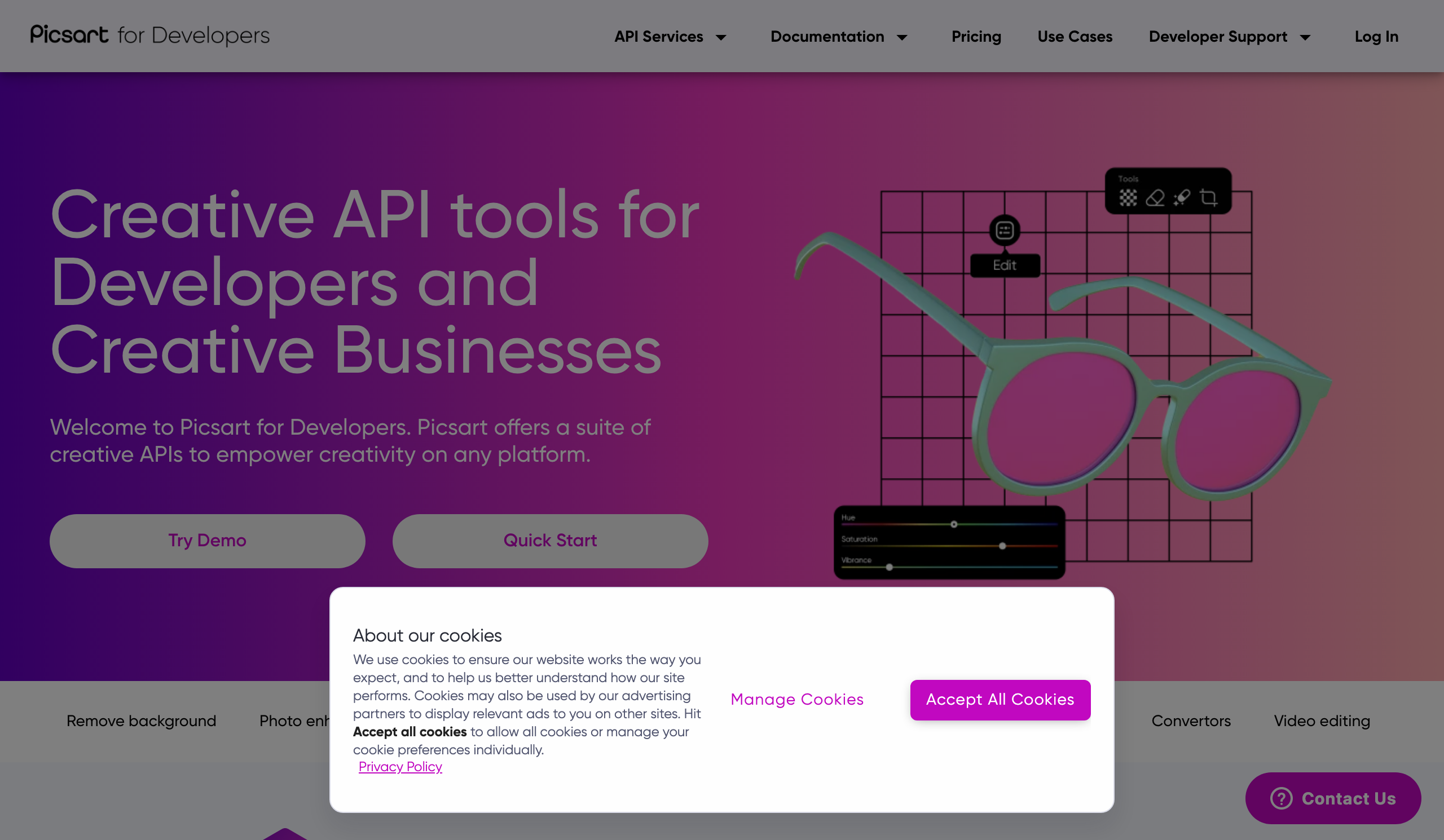
Task: Click the crop tool icon in Tools panel
Action: tap(1208, 198)
